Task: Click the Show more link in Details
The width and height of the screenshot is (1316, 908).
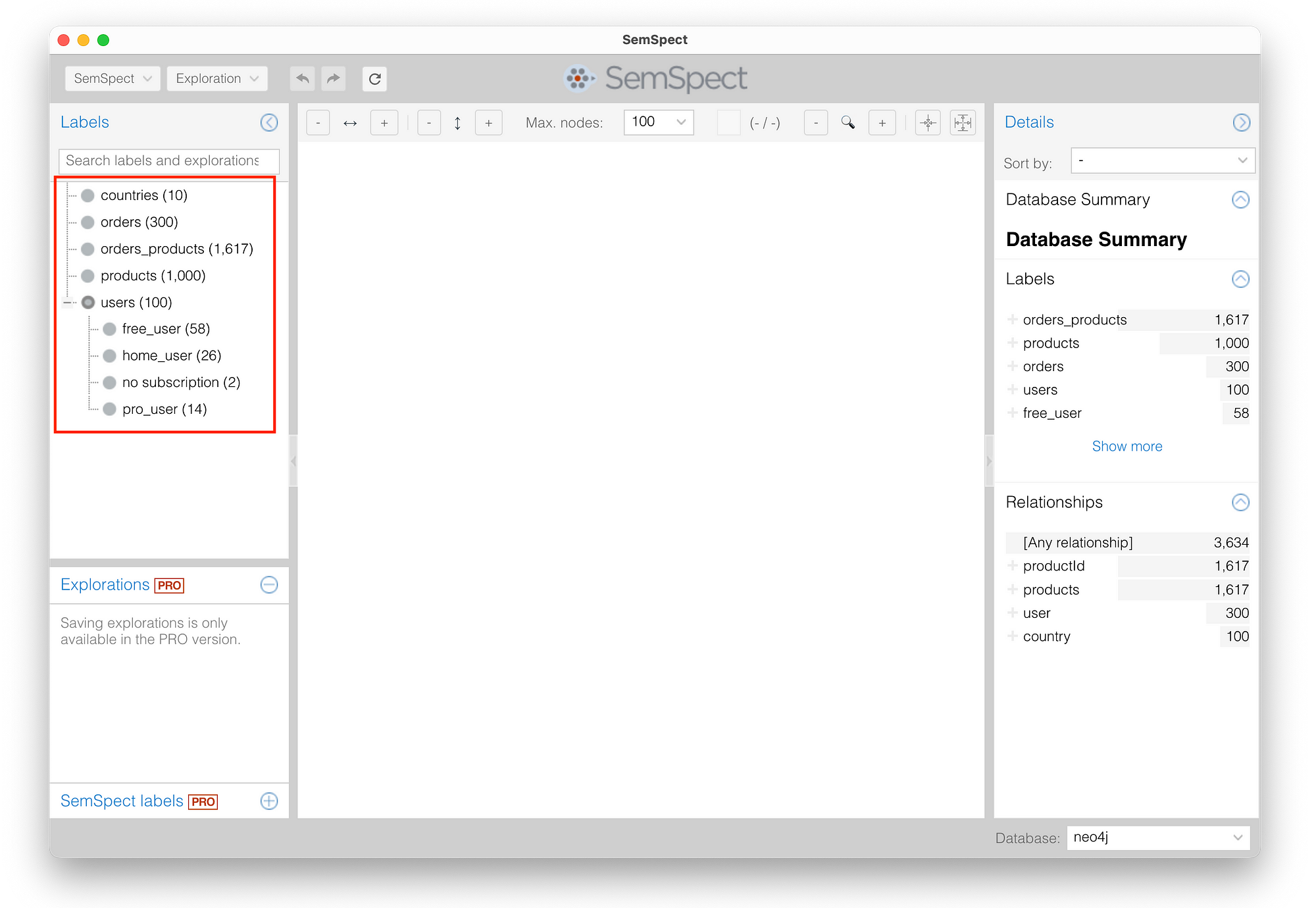Action: click(1126, 446)
